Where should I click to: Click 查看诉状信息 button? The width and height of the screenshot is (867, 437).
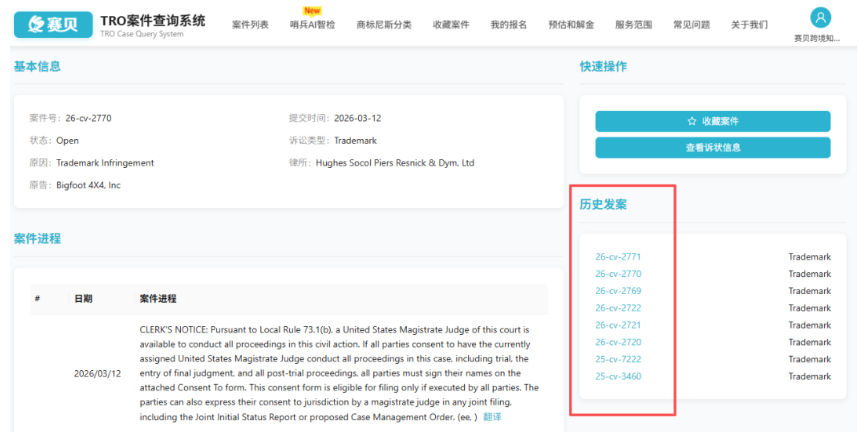(x=712, y=148)
